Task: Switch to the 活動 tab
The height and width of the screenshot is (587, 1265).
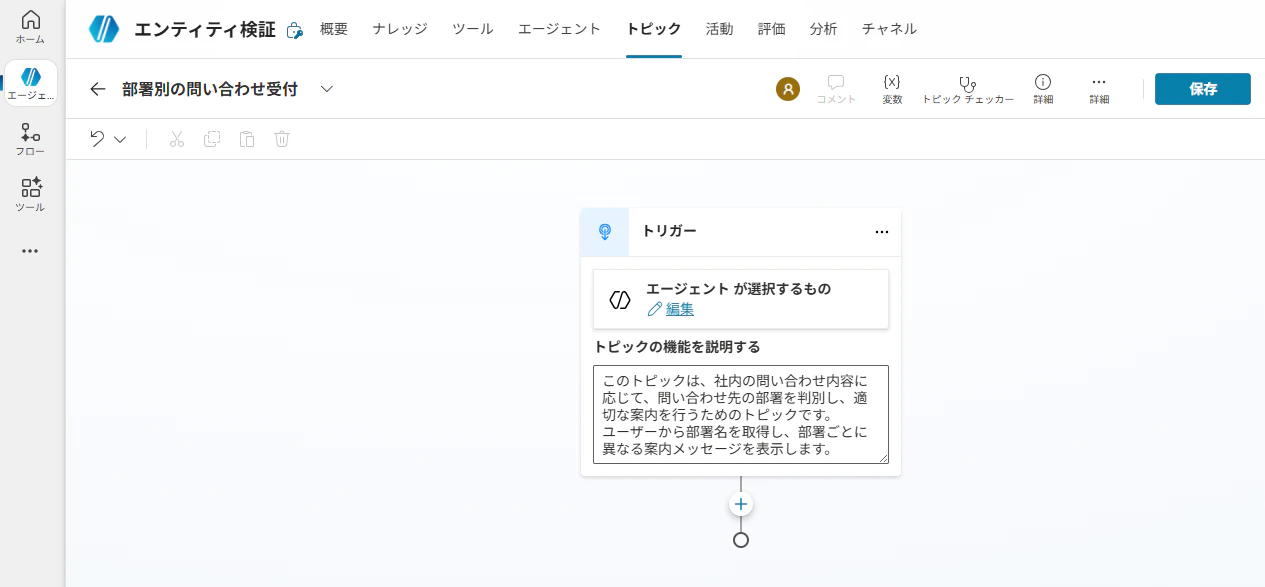Action: click(x=719, y=29)
